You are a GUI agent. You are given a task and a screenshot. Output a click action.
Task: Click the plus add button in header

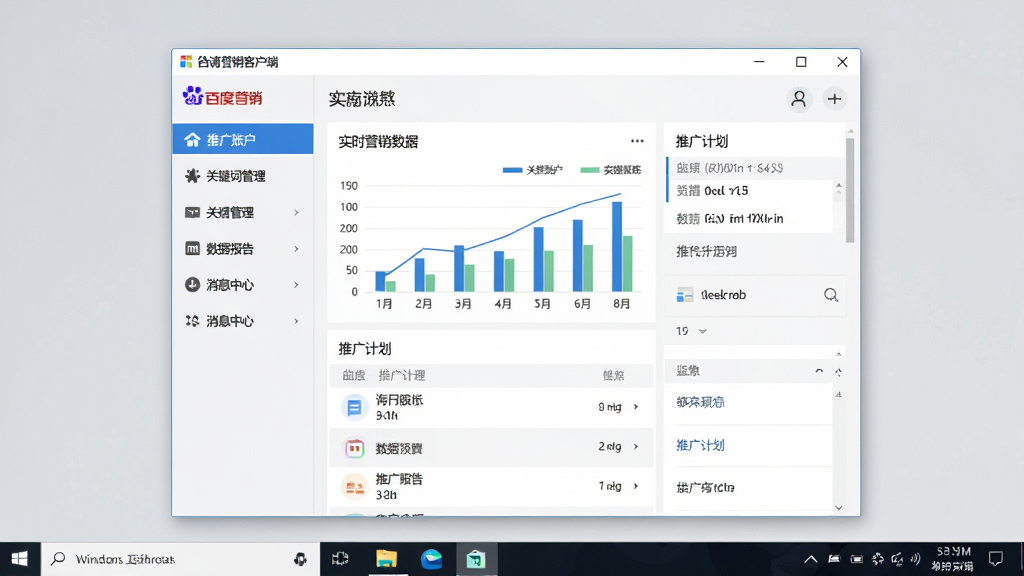coord(834,99)
